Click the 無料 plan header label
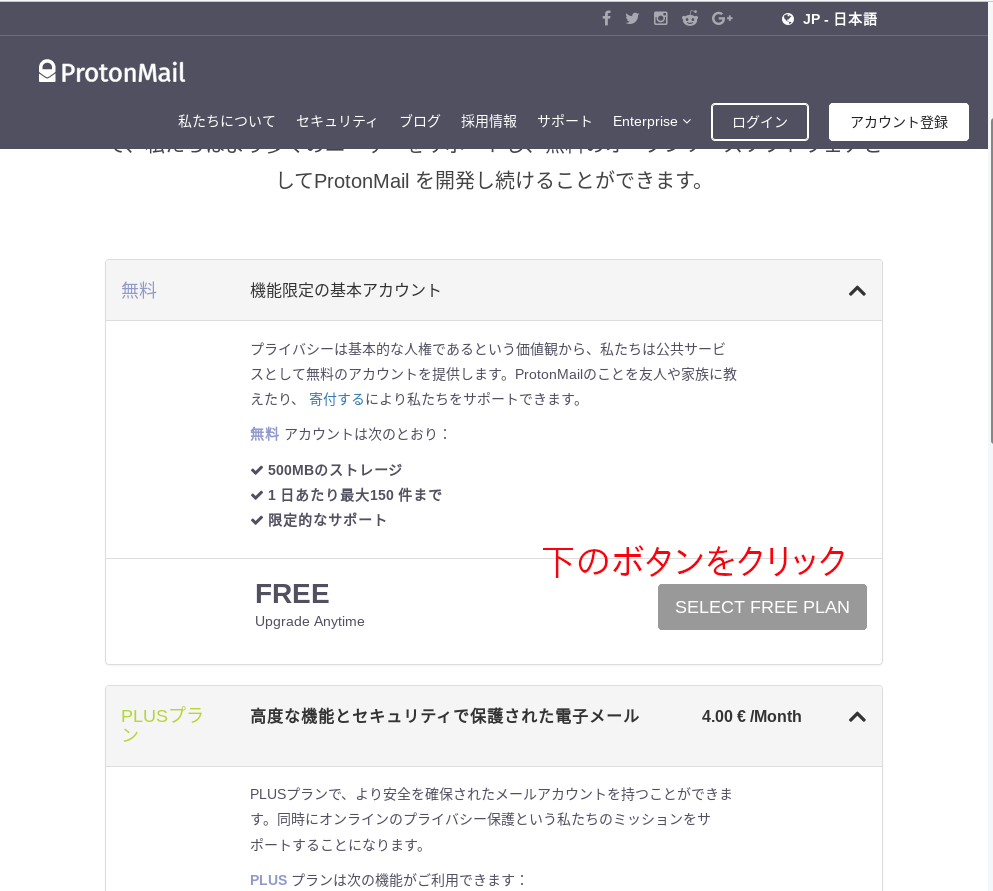This screenshot has height=891, width=993. pos(139,290)
